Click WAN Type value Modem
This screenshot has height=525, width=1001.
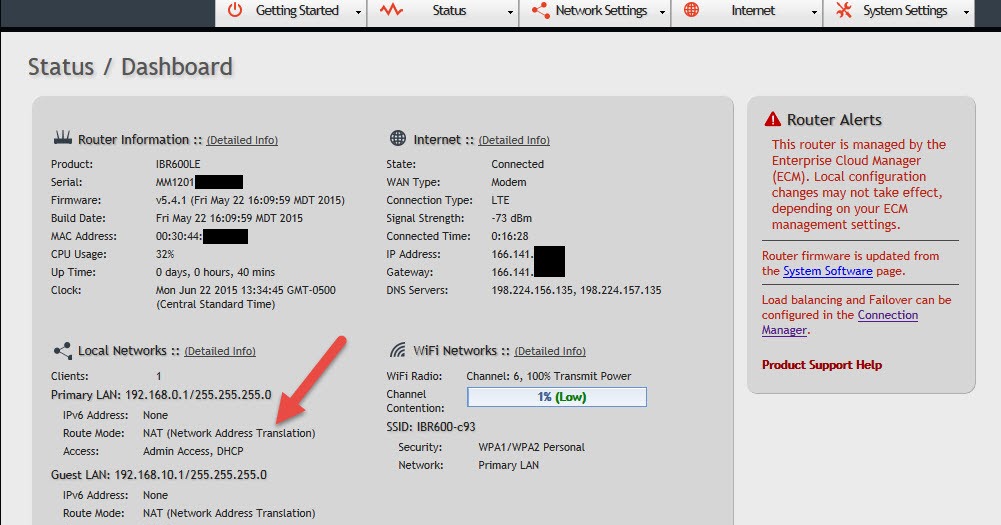tap(509, 182)
